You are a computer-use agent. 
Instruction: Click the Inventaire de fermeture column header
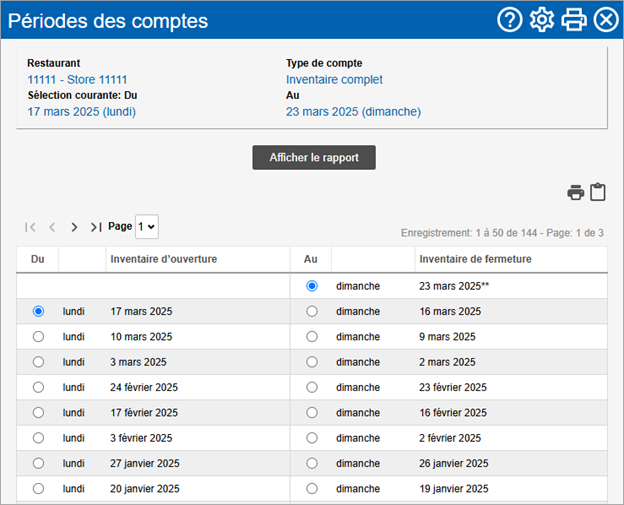[475, 259]
